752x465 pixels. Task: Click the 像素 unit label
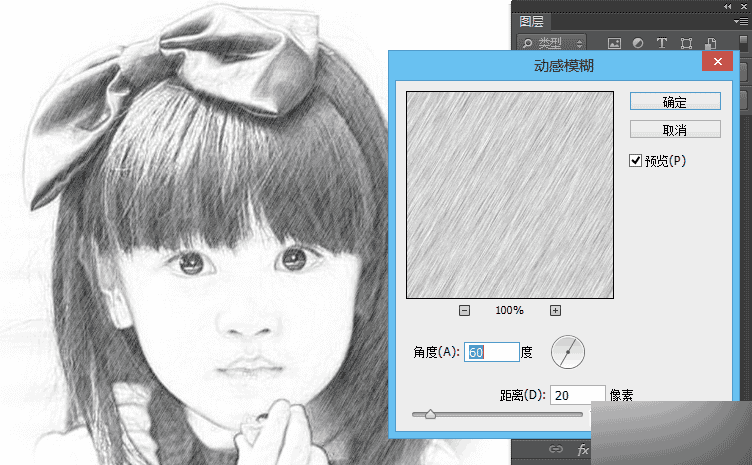(622, 395)
